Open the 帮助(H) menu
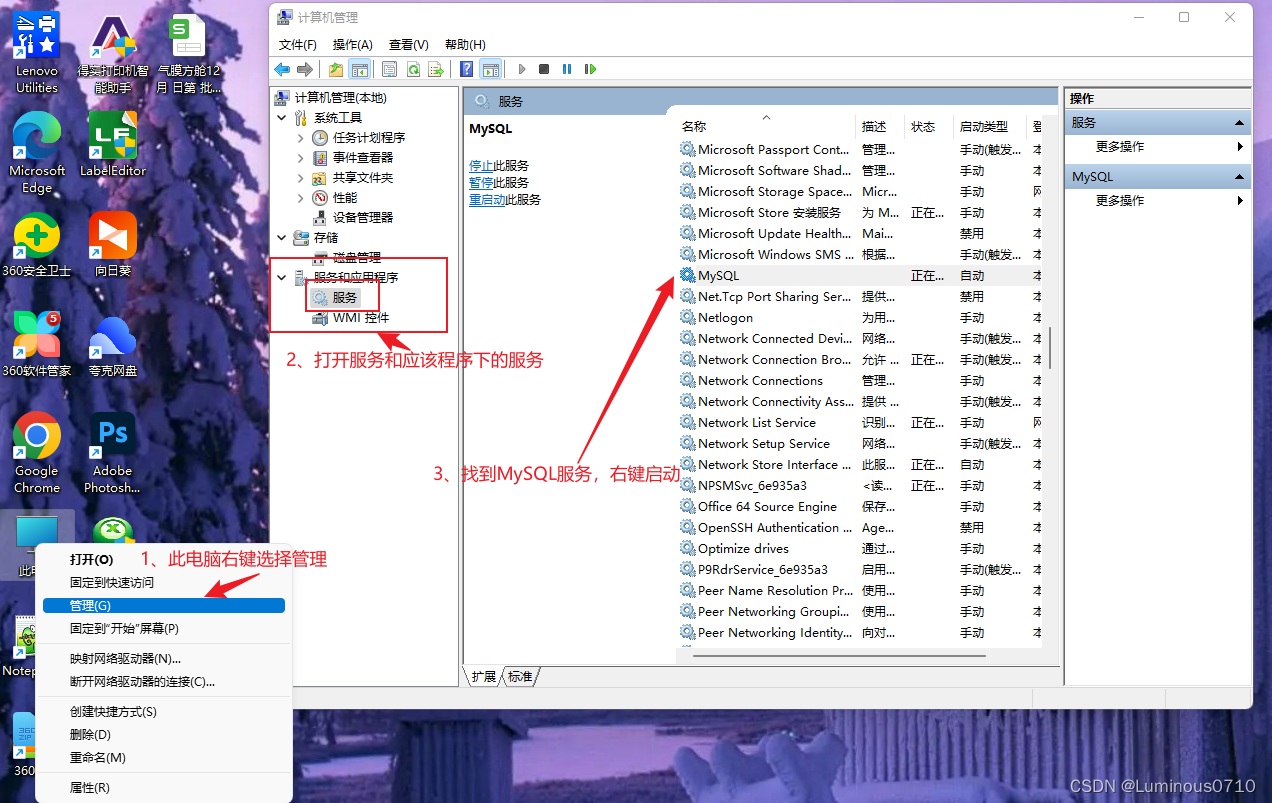Image resolution: width=1272 pixels, height=803 pixels. coord(465,45)
